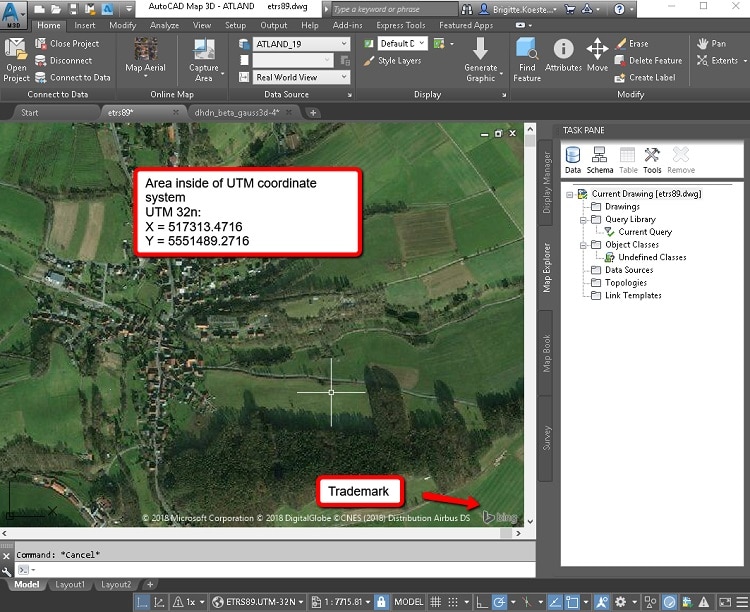
Task: Click the keyword search field
Action: tap(395, 9)
